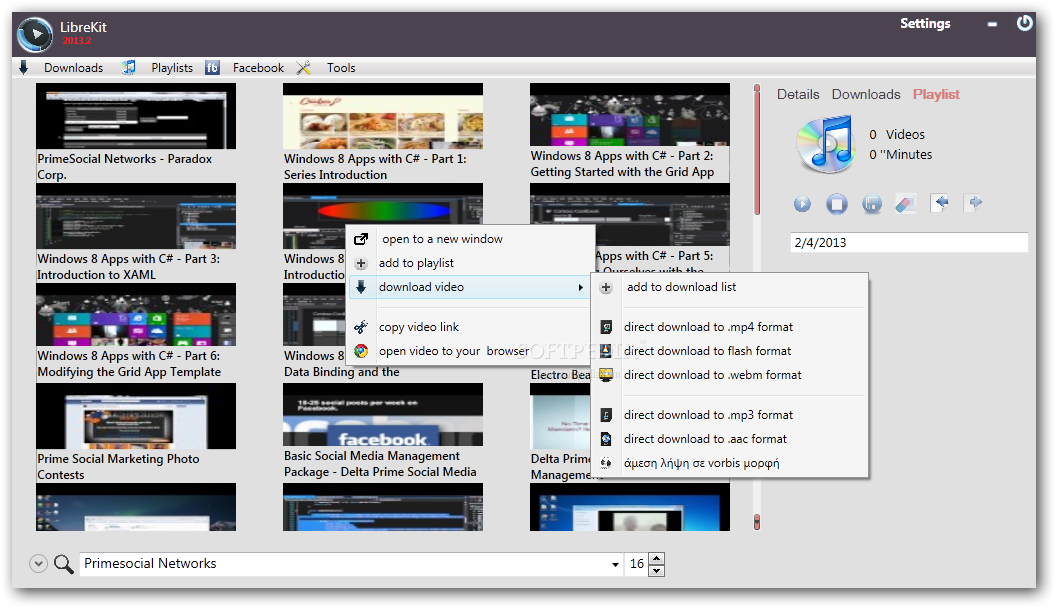Open Windows 8 Apps Part 3 thumbnail
The image size is (1056, 608).
[x=136, y=216]
